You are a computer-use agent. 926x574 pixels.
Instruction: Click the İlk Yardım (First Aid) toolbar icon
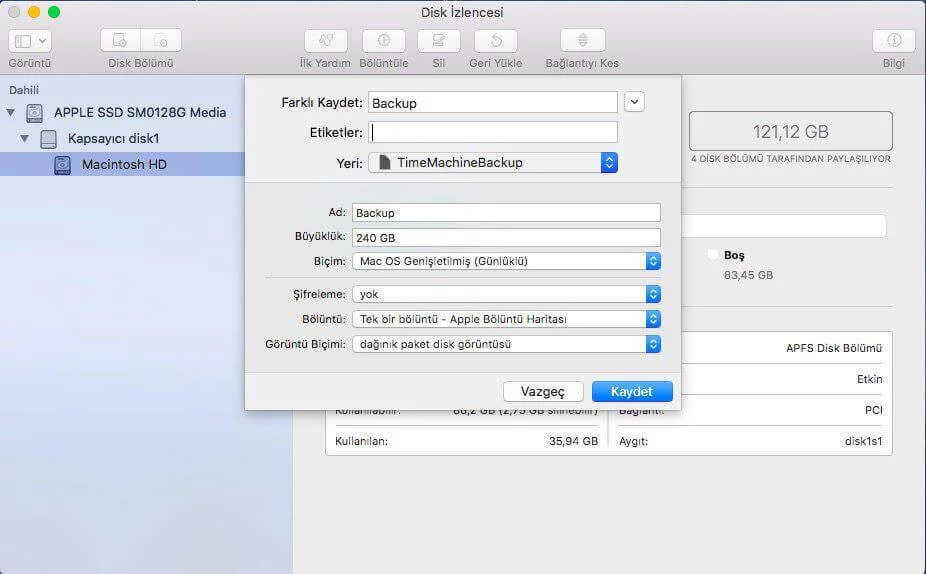[325, 41]
